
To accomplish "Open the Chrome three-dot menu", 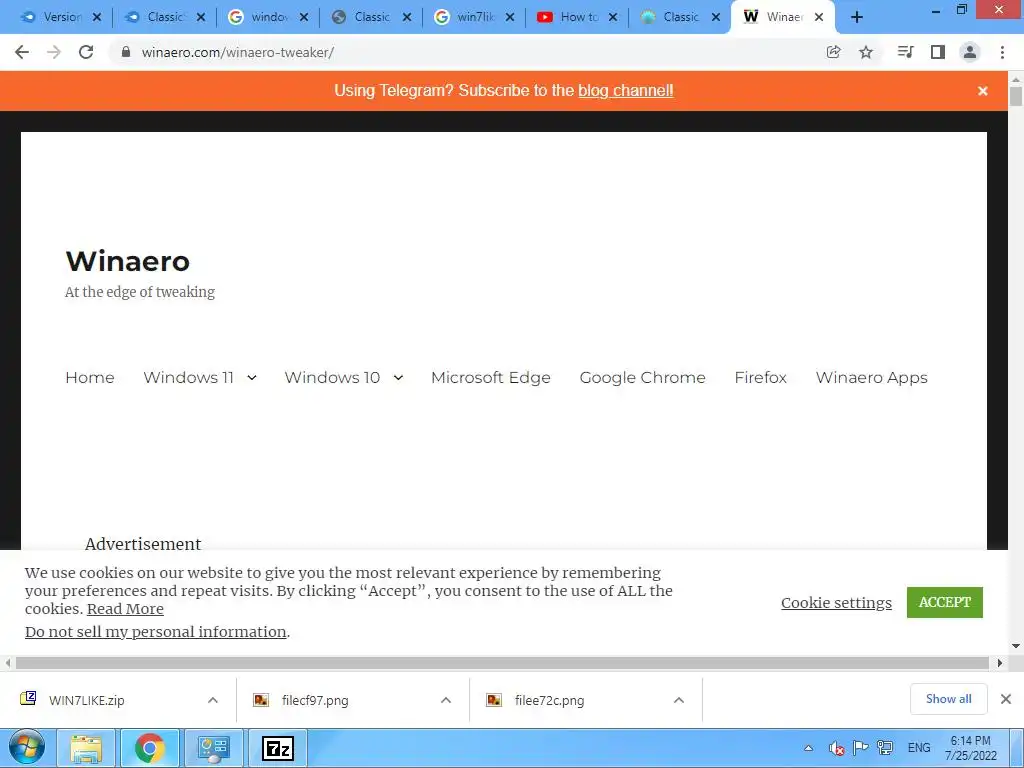I will [x=1002, y=52].
